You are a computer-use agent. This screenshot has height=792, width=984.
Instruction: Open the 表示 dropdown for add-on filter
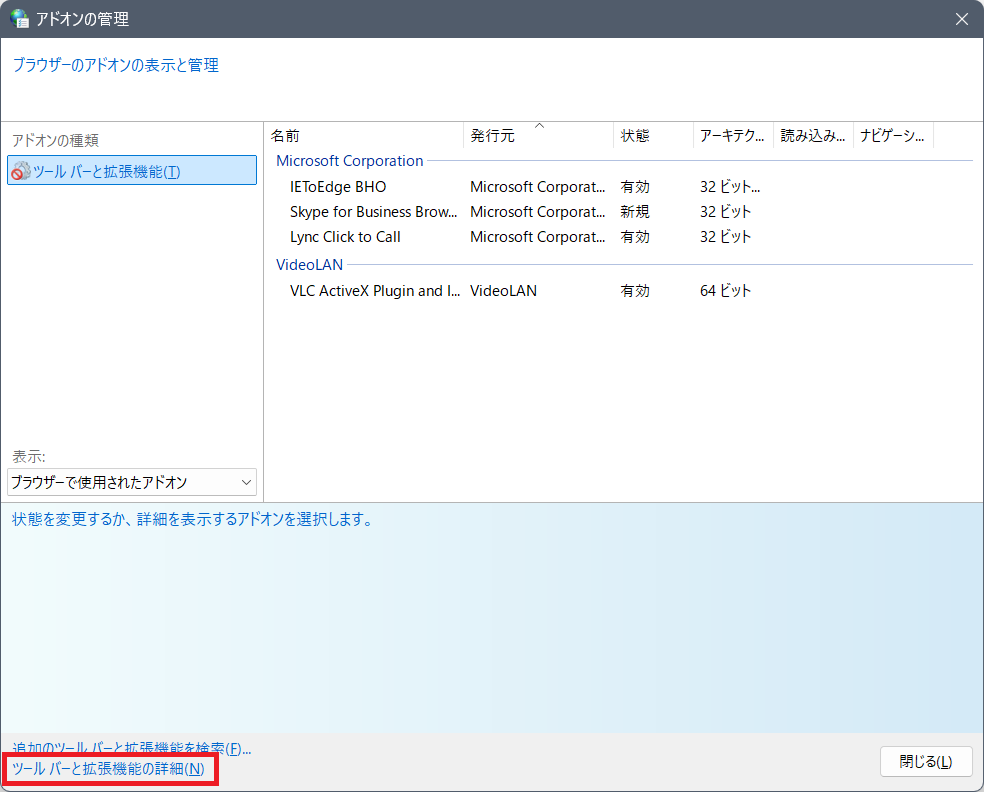132,482
